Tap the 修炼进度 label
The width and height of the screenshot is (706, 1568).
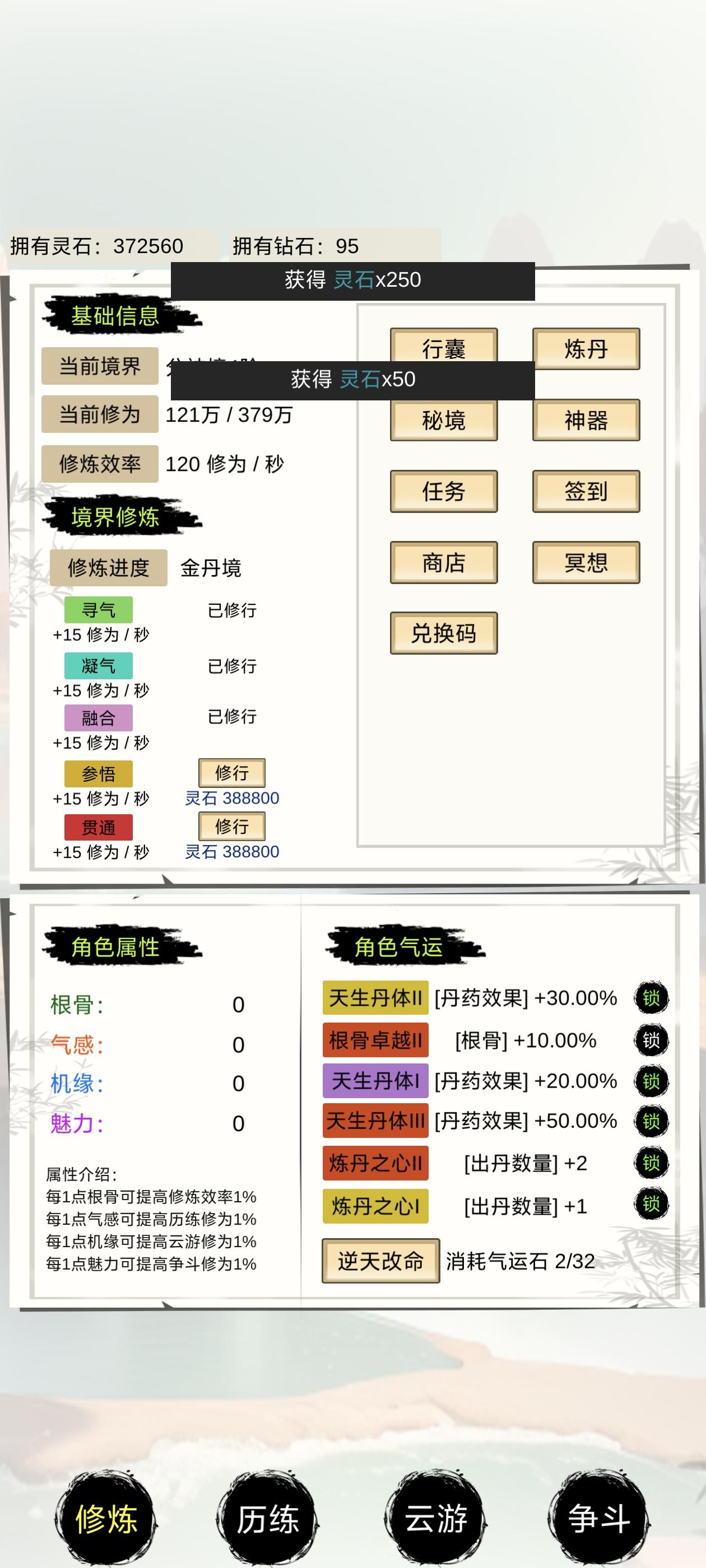(x=109, y=568)
